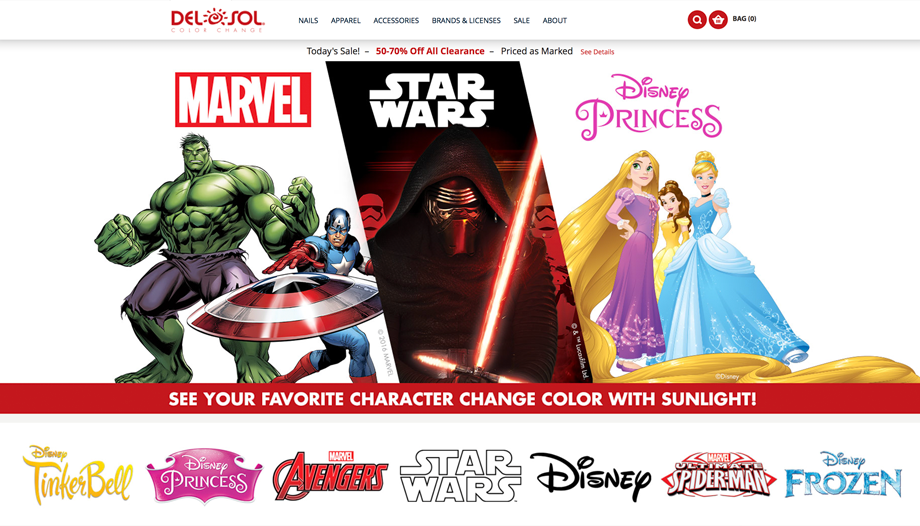Expand the About menu item

click(554, 21)
